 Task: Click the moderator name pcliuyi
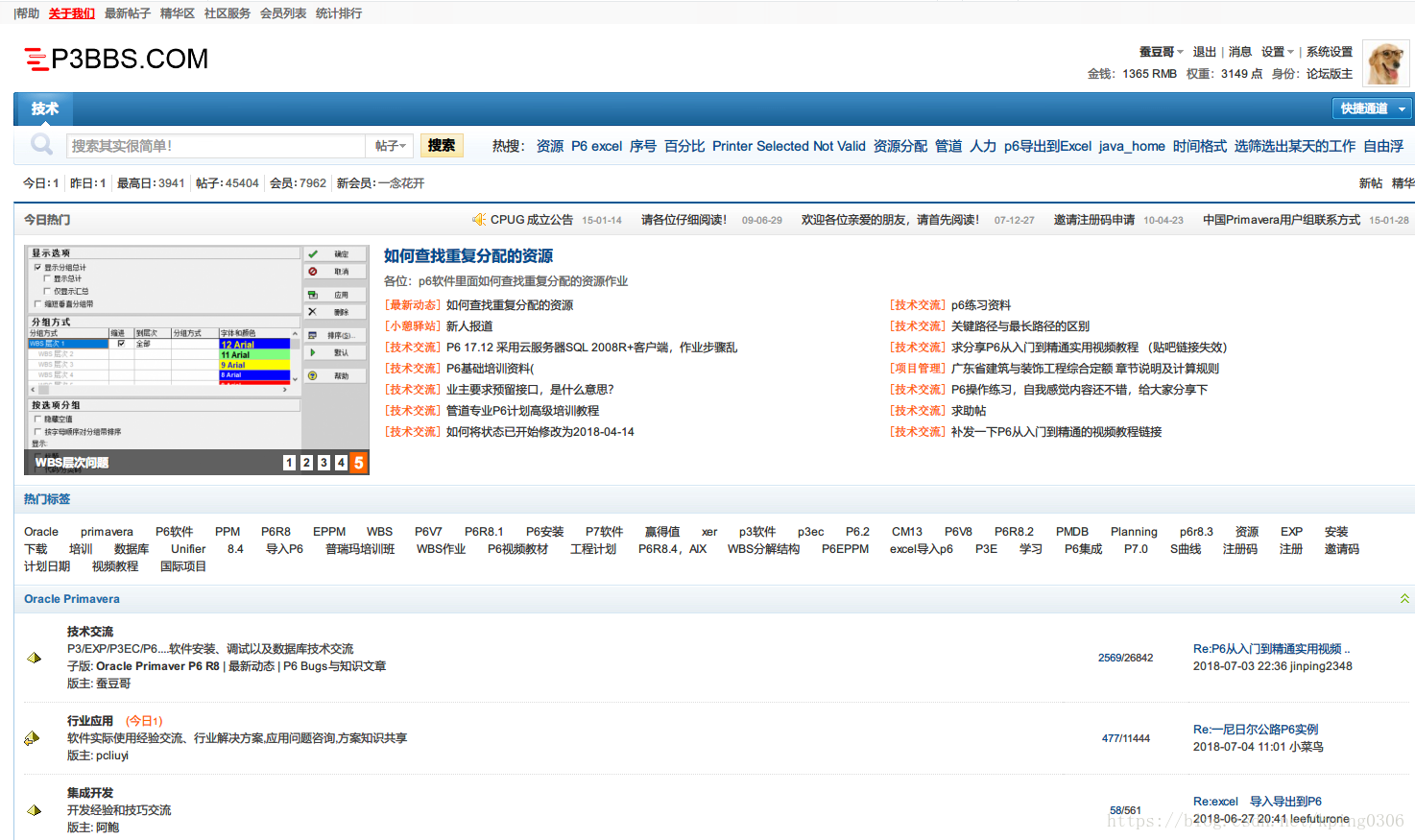112,756
